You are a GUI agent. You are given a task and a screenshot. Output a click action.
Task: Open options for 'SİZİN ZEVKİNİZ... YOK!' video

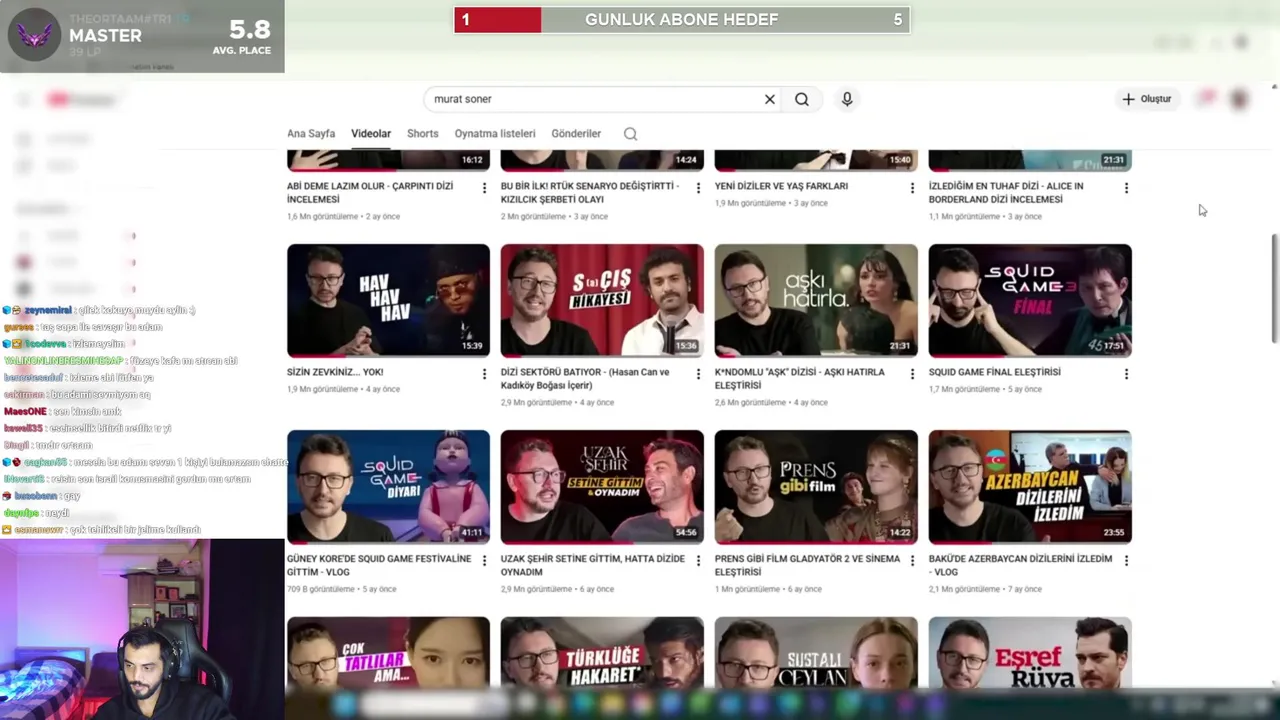484,374
